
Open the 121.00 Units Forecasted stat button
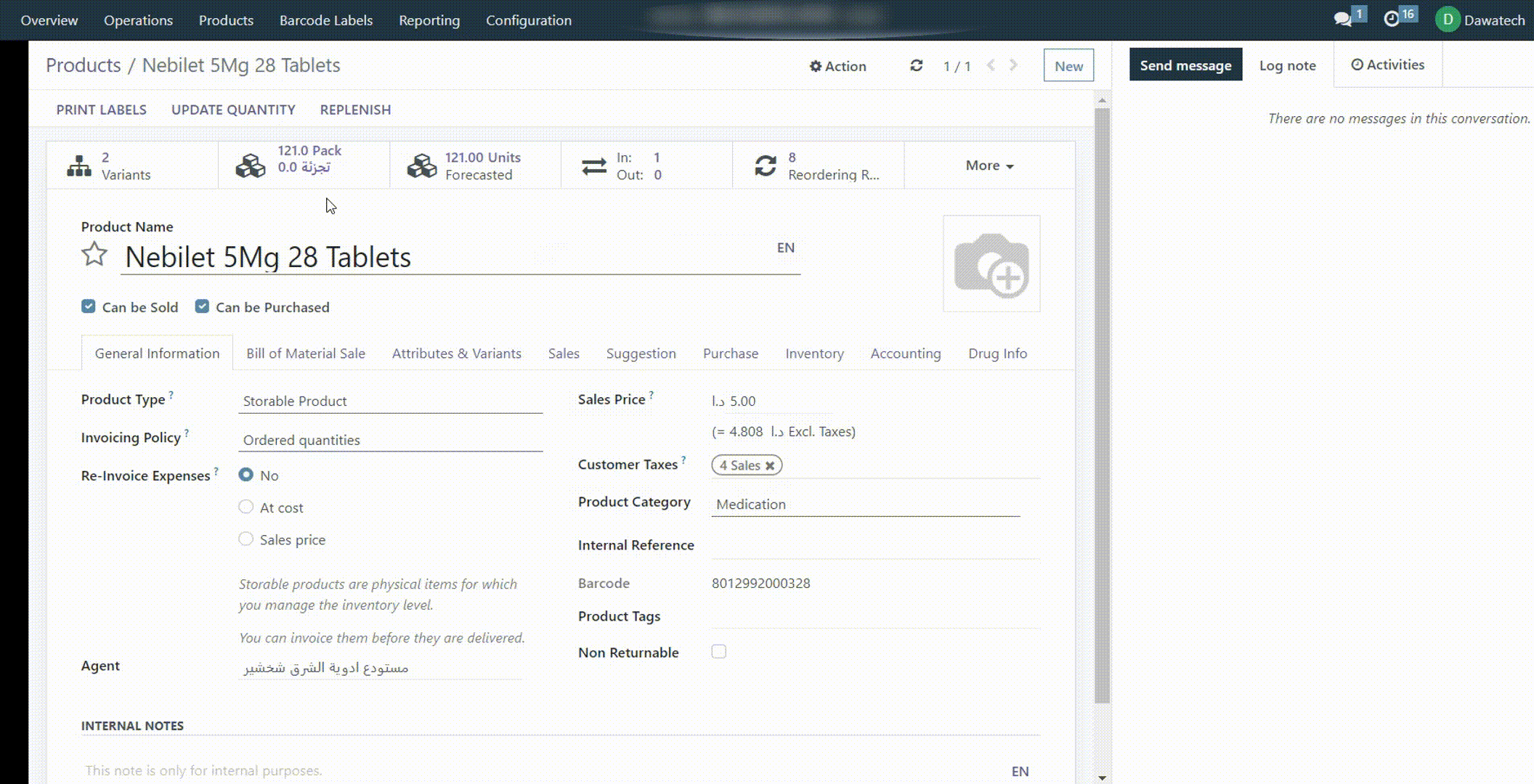[x=475, y=166]
